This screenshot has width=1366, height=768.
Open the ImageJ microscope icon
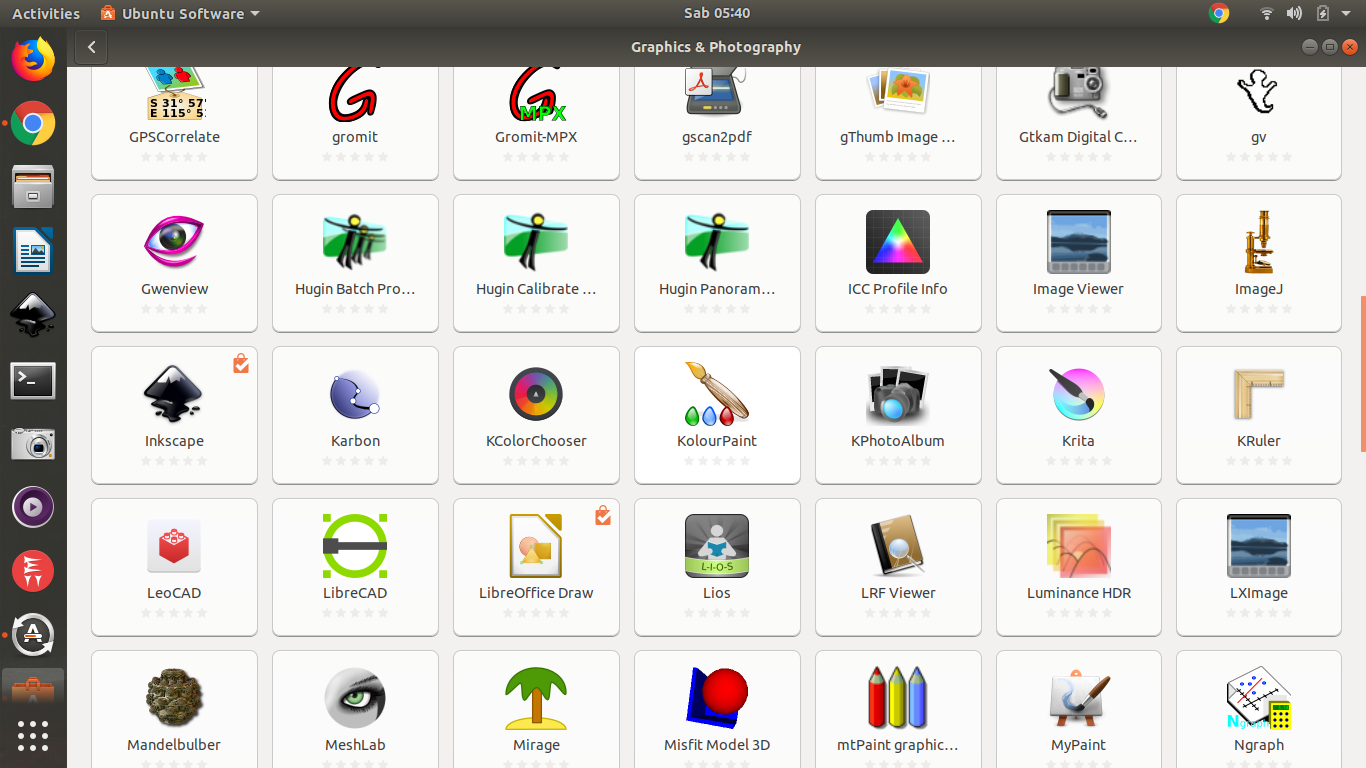click(x=1259, y=242)
